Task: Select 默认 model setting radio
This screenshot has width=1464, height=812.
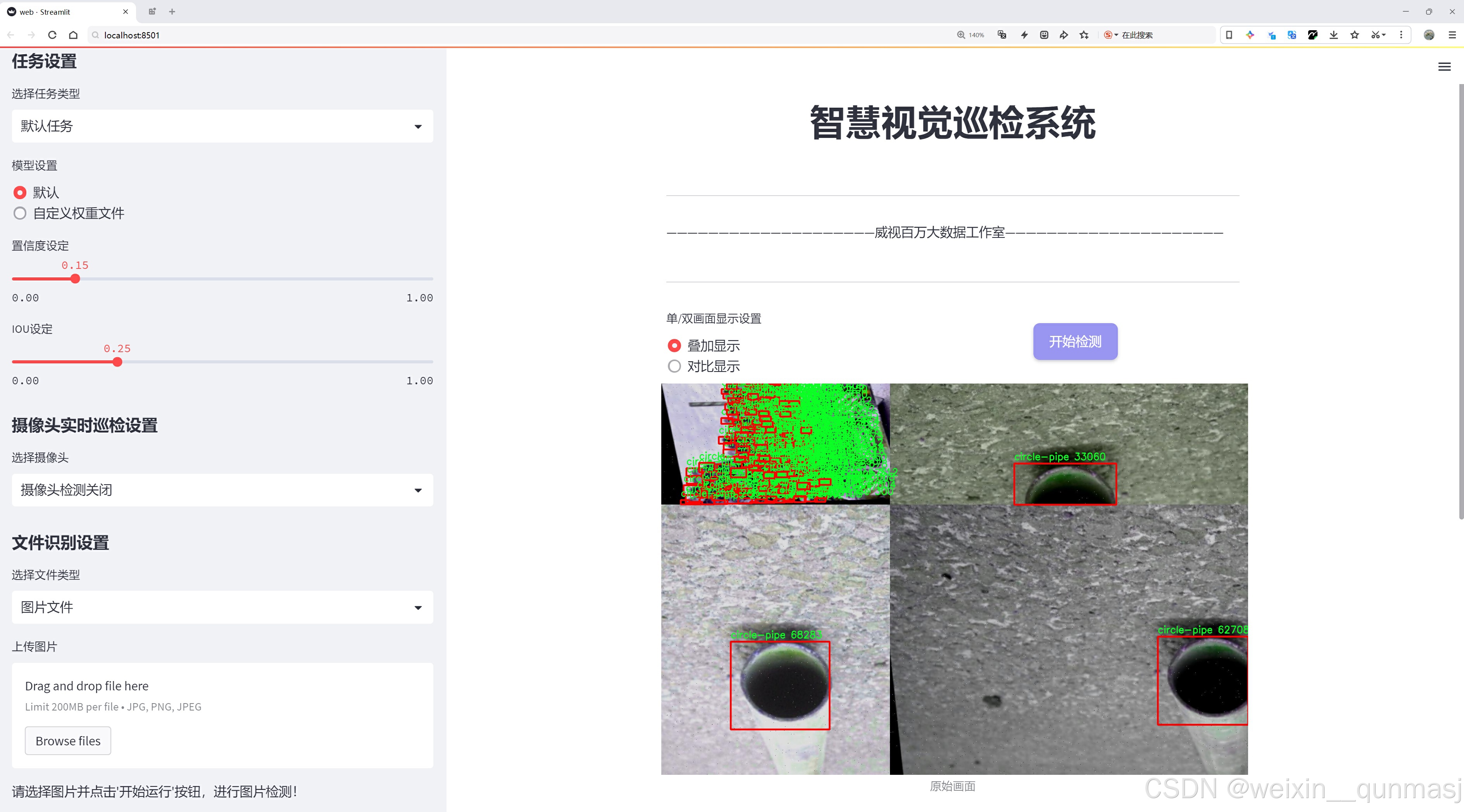Action: [x=20, y=193]
